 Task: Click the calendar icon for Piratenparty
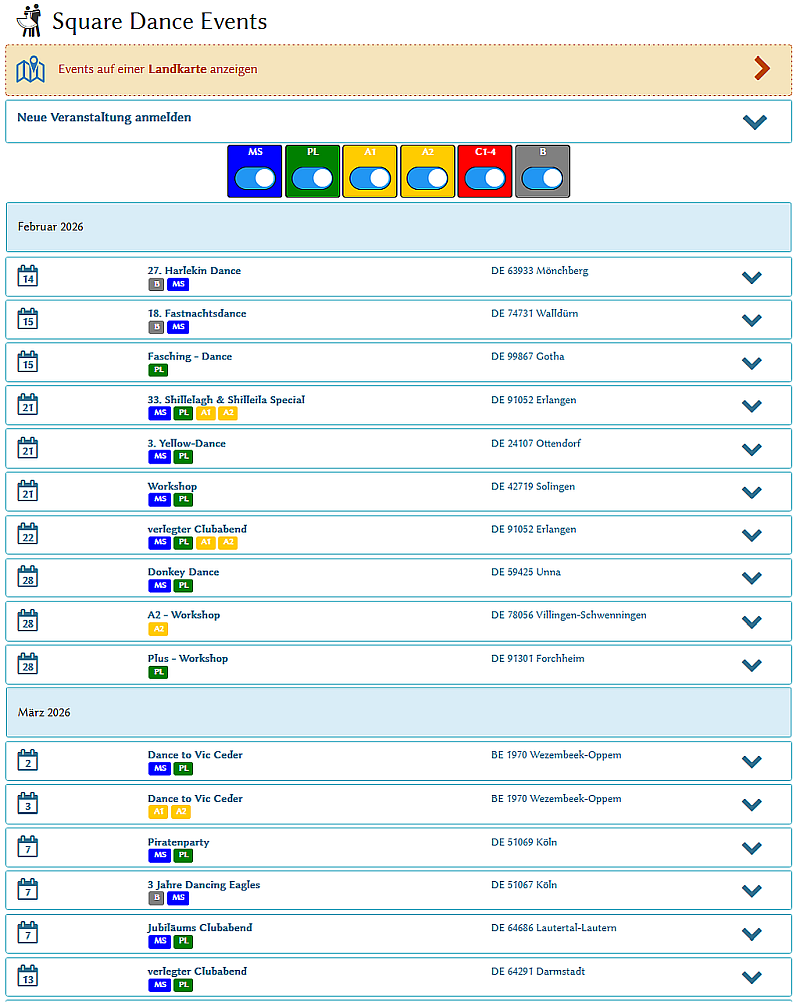[x=28, y=849]
